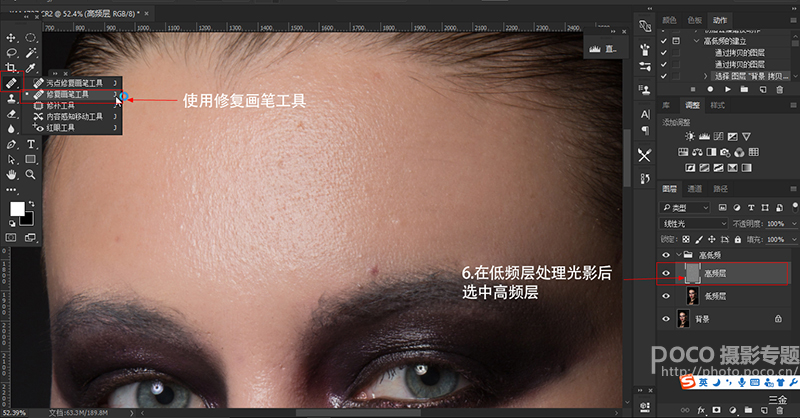800x418 pixels.
Task: Expand the 选择 图层 action step
Action: (x=706, y=76)
